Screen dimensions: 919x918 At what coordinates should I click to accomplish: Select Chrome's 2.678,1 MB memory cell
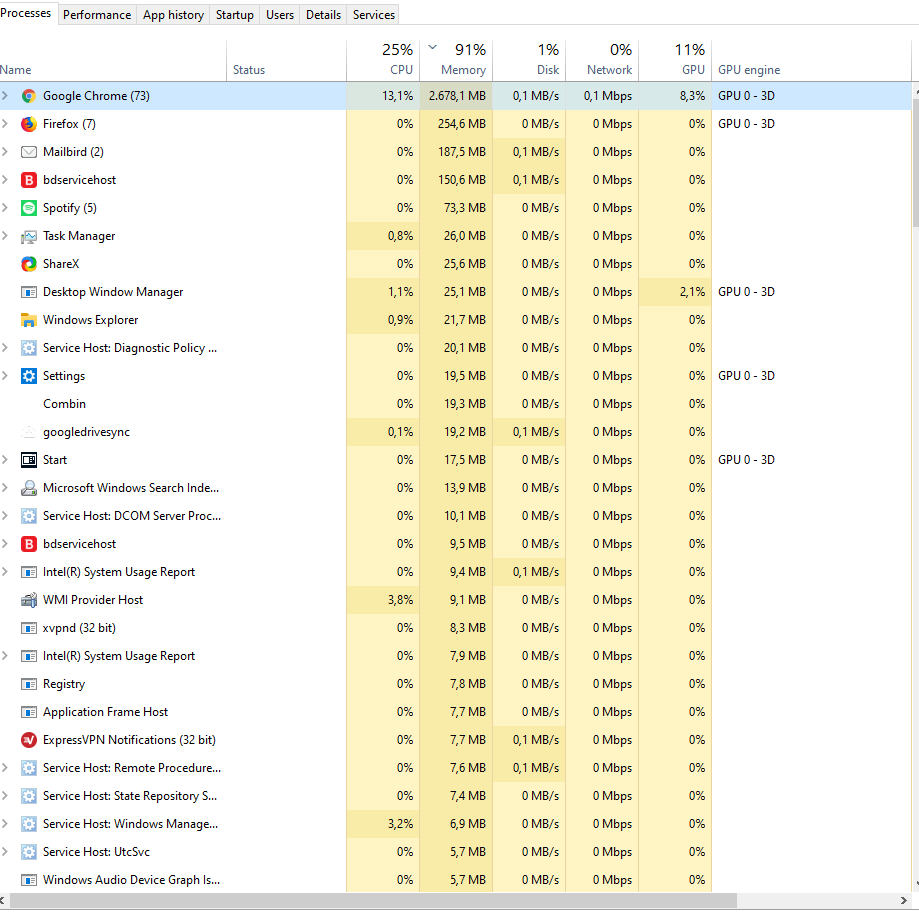tap(456, 96)
